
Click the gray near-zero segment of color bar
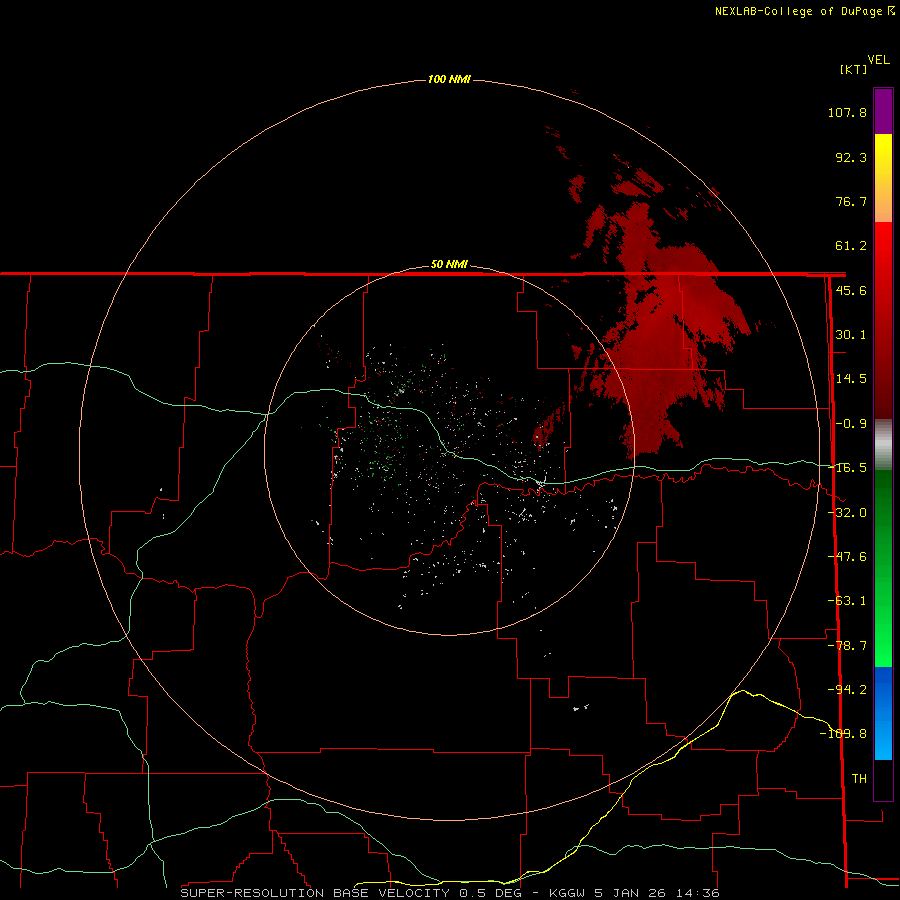(x=883, y=444)
